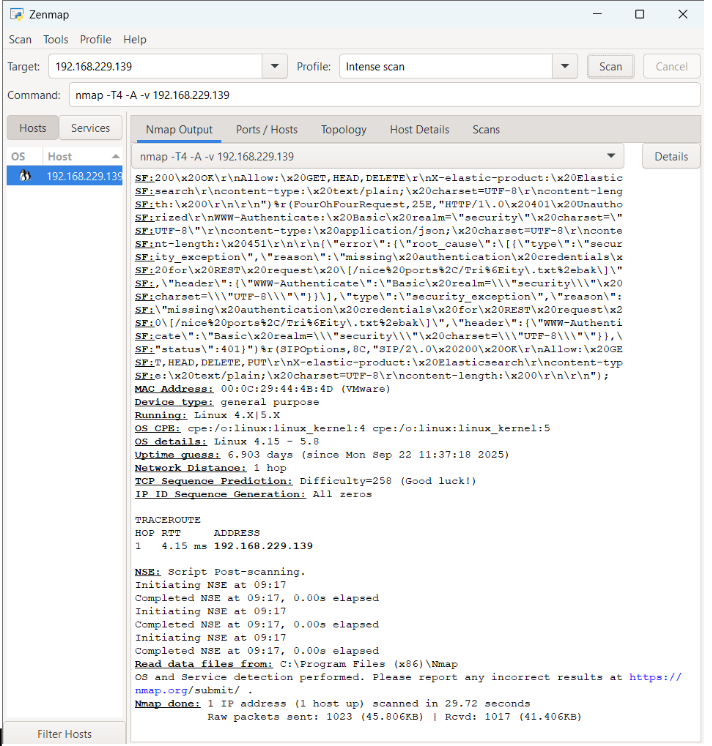
Task: Select the Nmap Output tab
Action: pos(179,129)
